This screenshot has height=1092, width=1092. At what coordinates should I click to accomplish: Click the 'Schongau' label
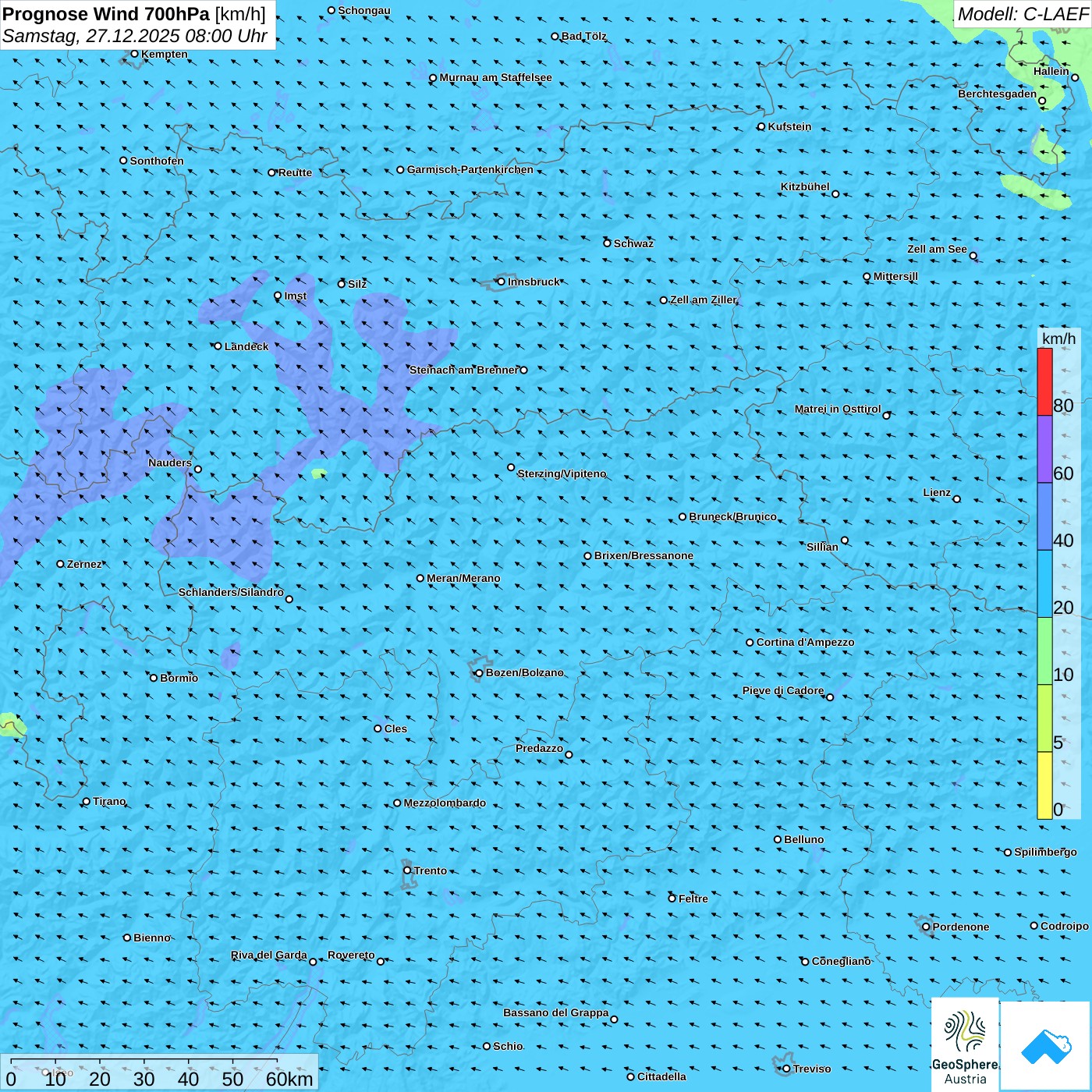[363, 10]
